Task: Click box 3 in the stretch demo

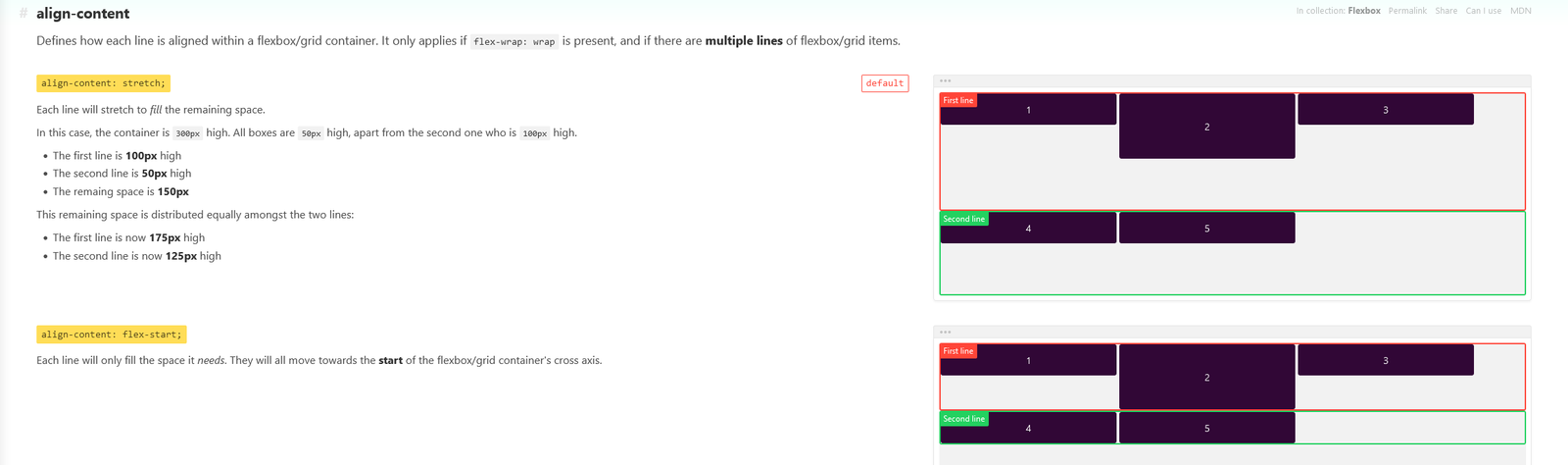Action: click(x=1386, y=110)
